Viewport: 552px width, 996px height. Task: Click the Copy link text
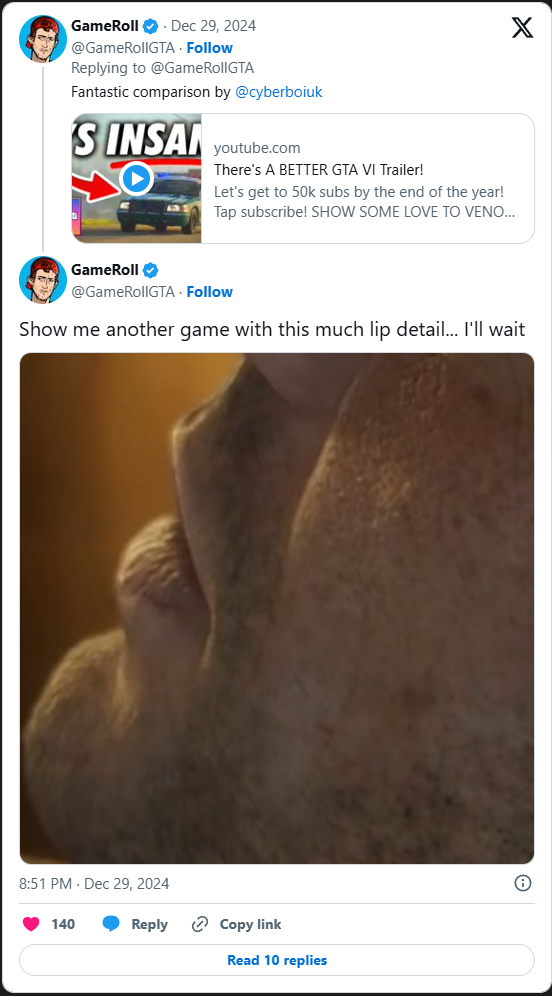point(250,924)
